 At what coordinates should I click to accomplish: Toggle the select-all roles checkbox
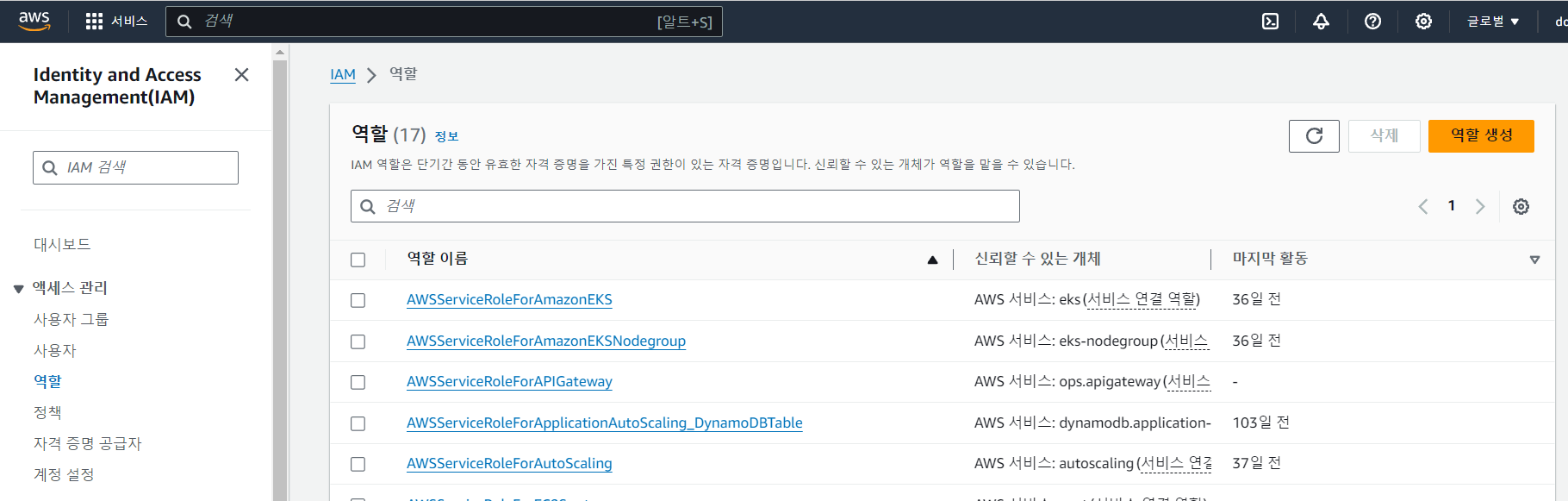(358, 260)
